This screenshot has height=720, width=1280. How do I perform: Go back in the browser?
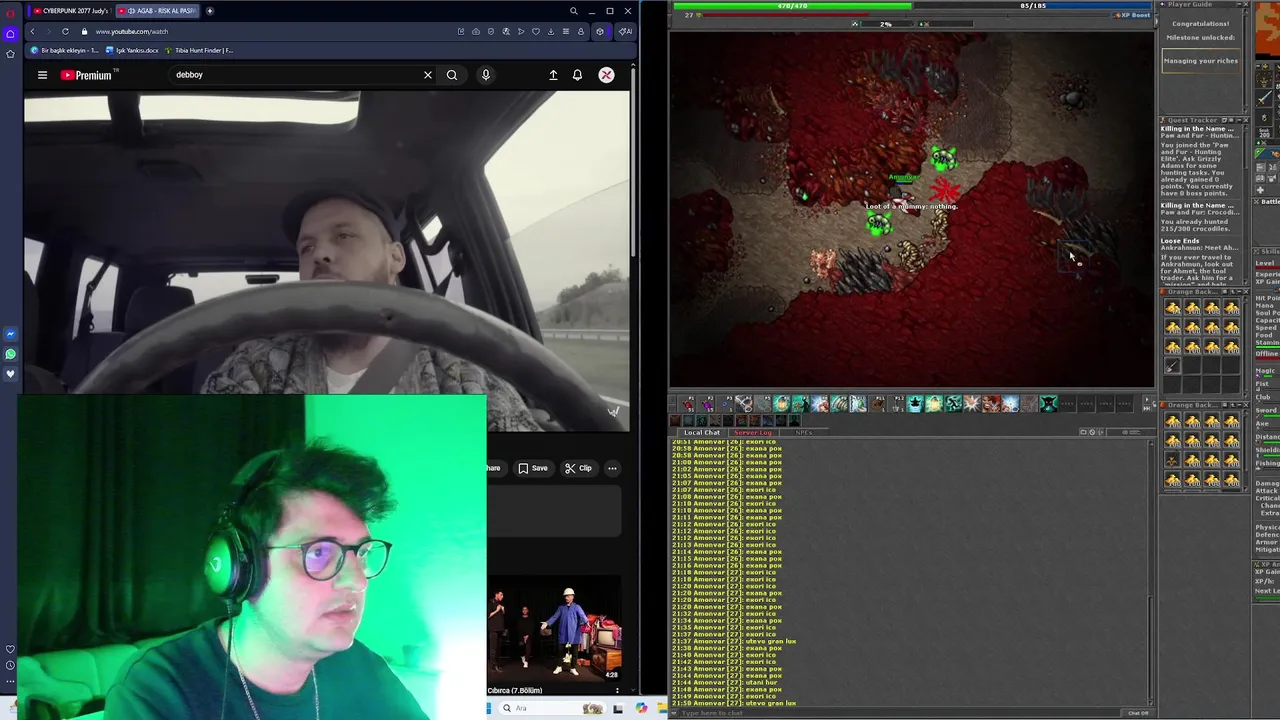tap(32, 31)
